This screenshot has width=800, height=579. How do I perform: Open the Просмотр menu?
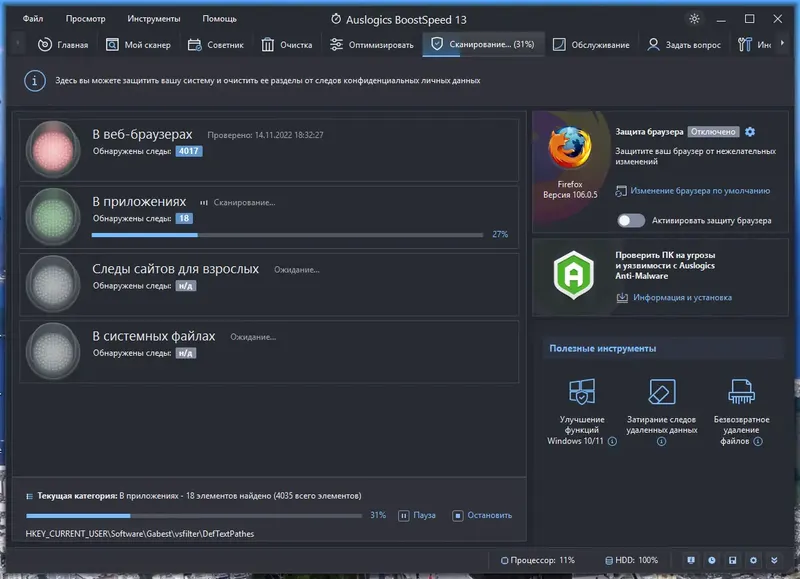(85, 19)
